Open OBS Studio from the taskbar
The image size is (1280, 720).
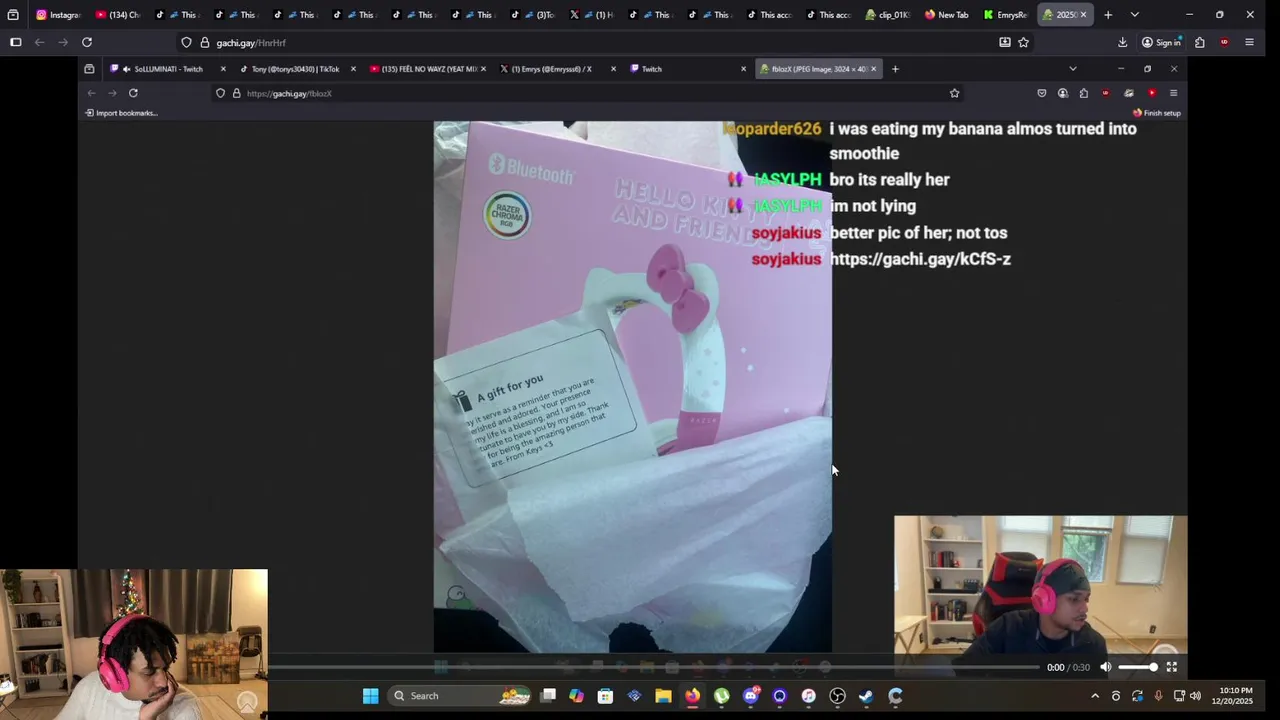coord(838,696)
